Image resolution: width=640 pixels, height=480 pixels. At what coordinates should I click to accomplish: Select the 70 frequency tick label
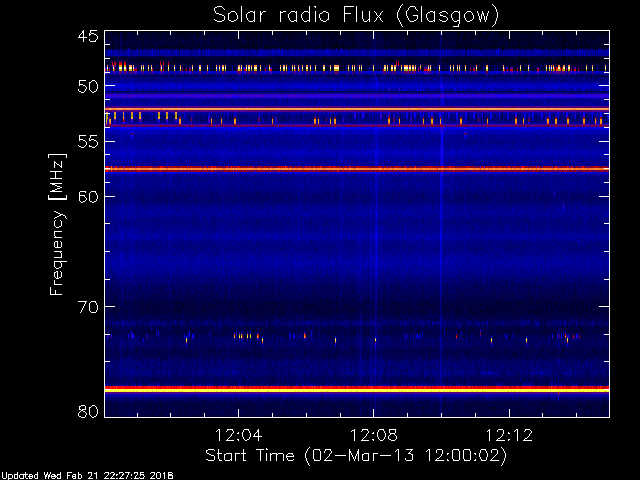click(88, 307)
